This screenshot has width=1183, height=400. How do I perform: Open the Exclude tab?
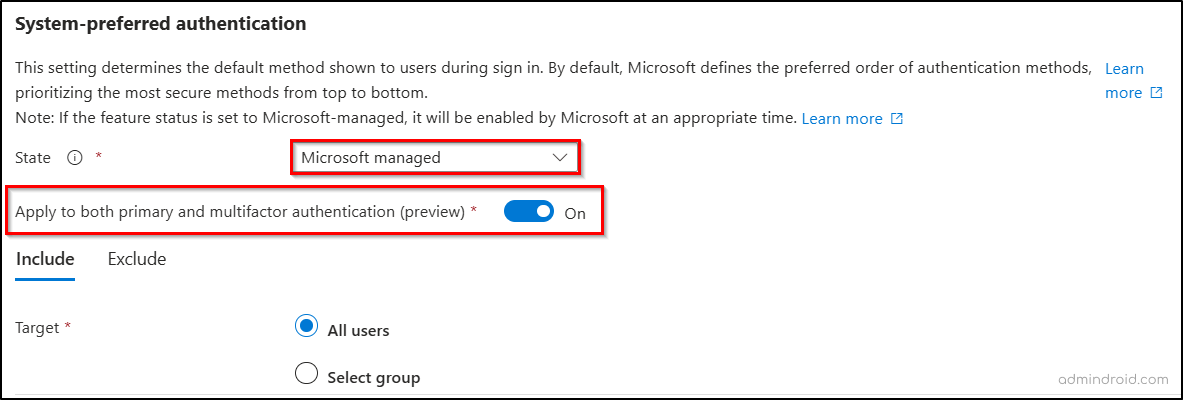tap(137, 259)
